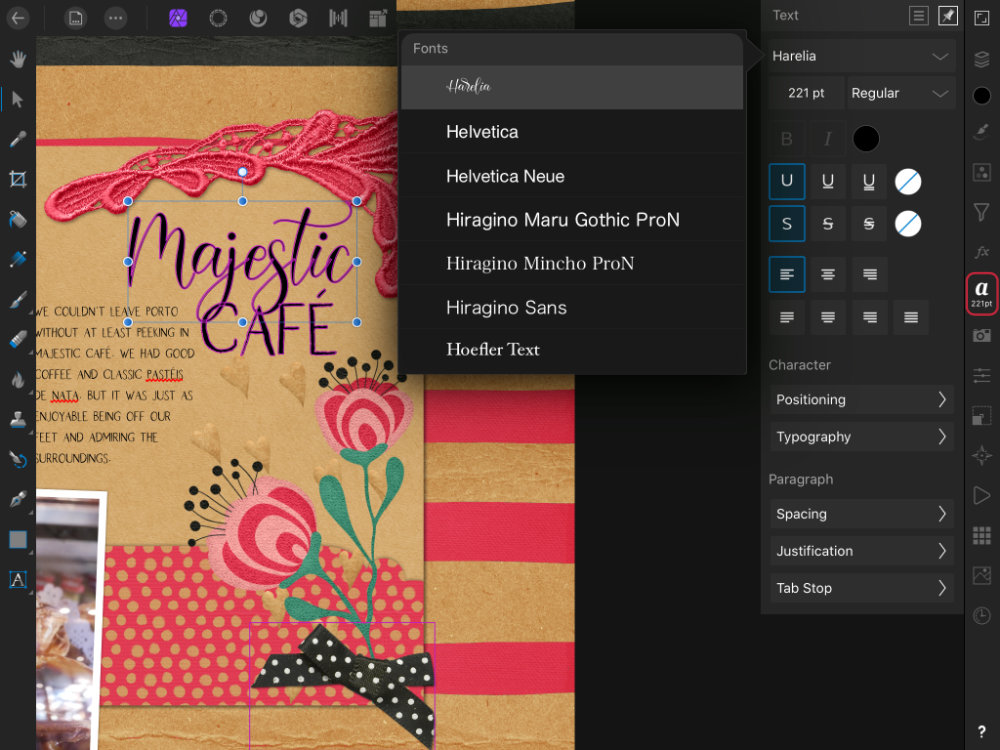
Task: Open the Layer FX studio
Action: pos(982,252)
